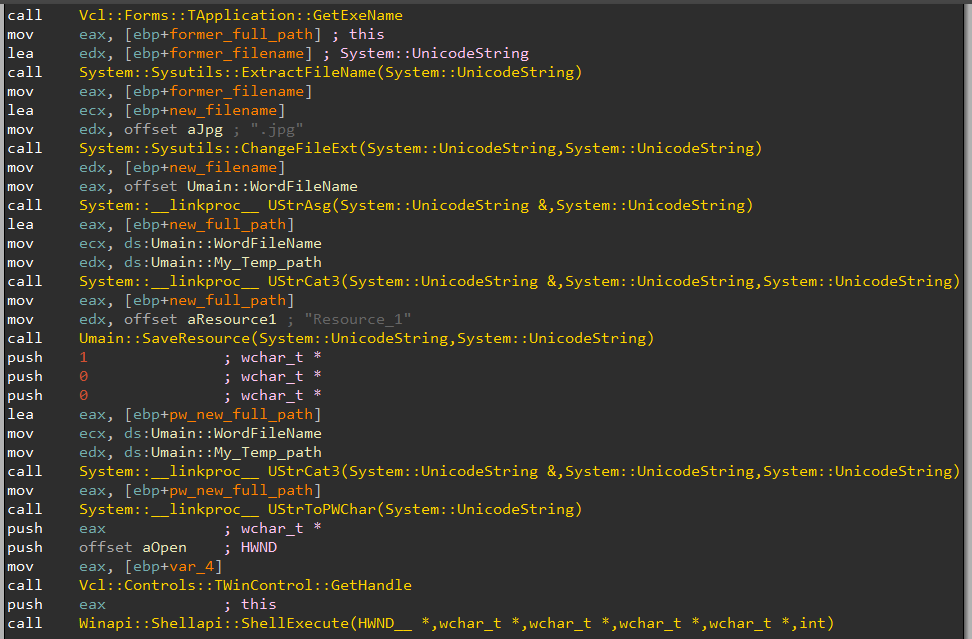The height and width of the screenshot is (639, 972).
Task: Click former_filename in the mov eax line
Action: (x=237, y=91)
